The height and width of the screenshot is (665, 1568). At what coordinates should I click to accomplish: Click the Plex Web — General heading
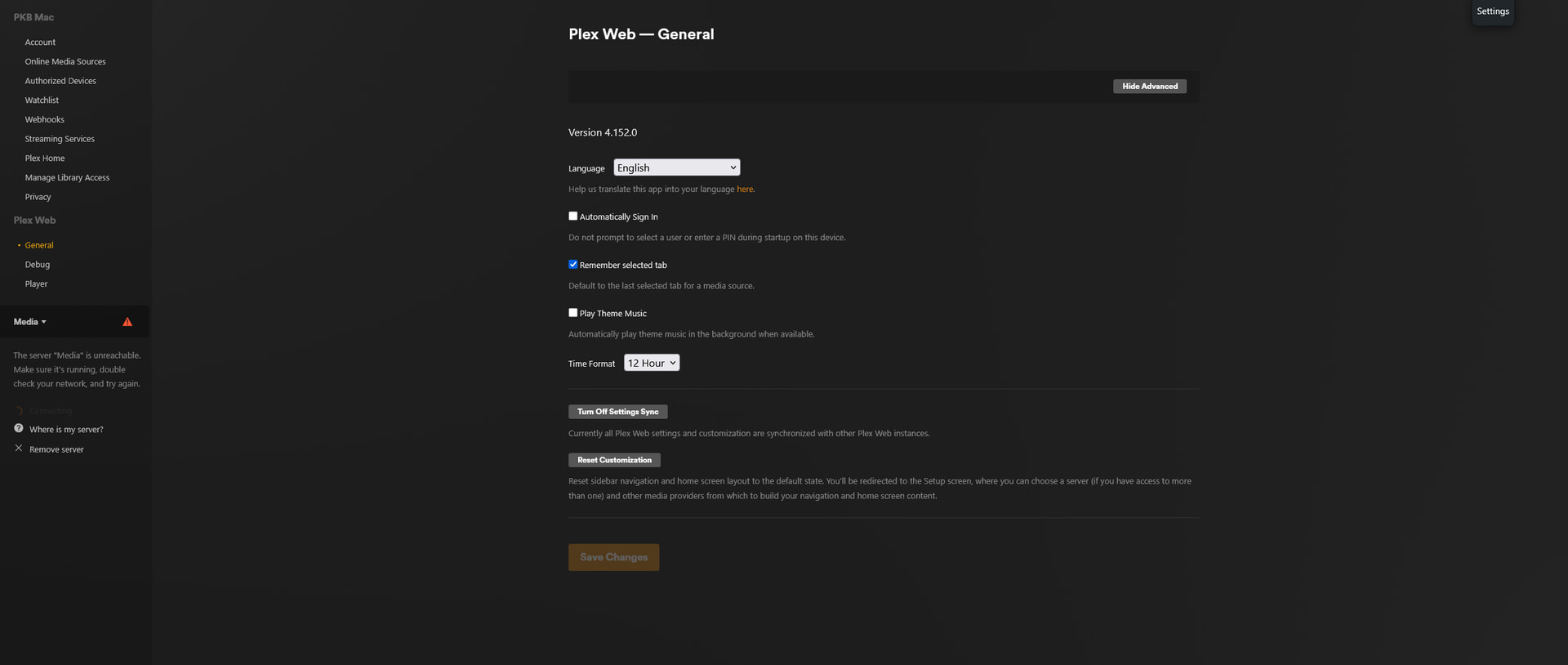click(641, 34)
